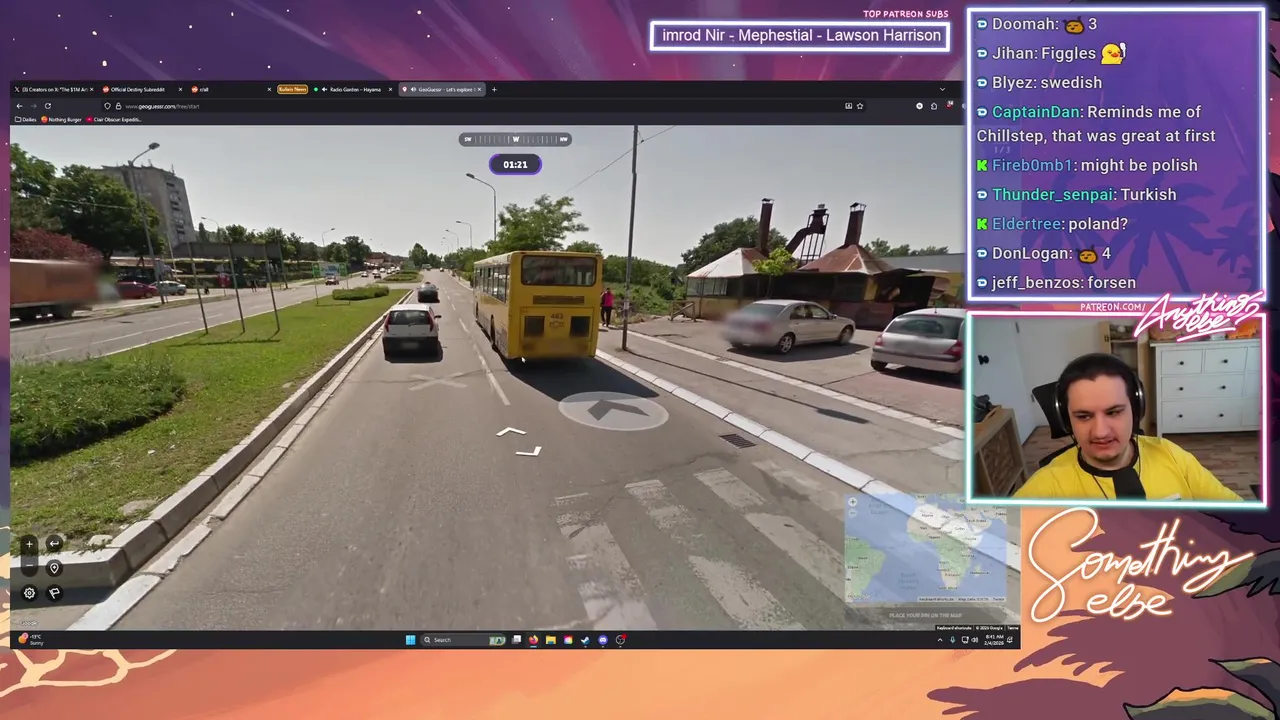Click the Place your pin on the map button
This screenshot has height=720, width=1280.
click(925, 615)
